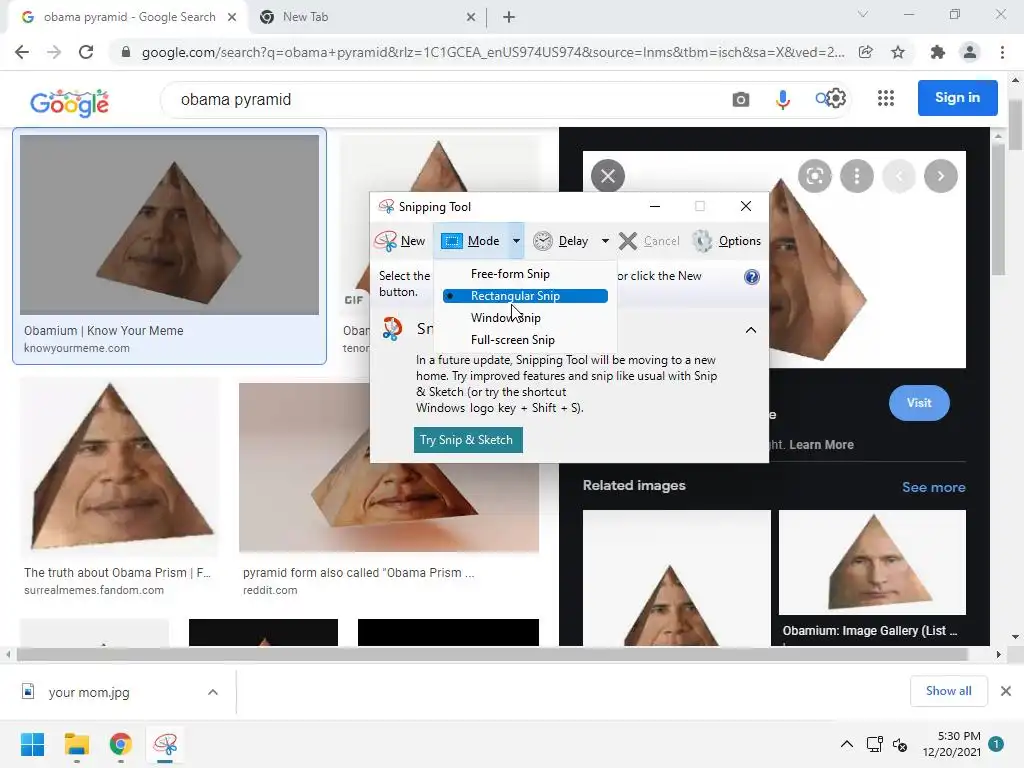Reload the page in Chrome
The height and width of the screenshot is (768, 1024).
(86, 52)
